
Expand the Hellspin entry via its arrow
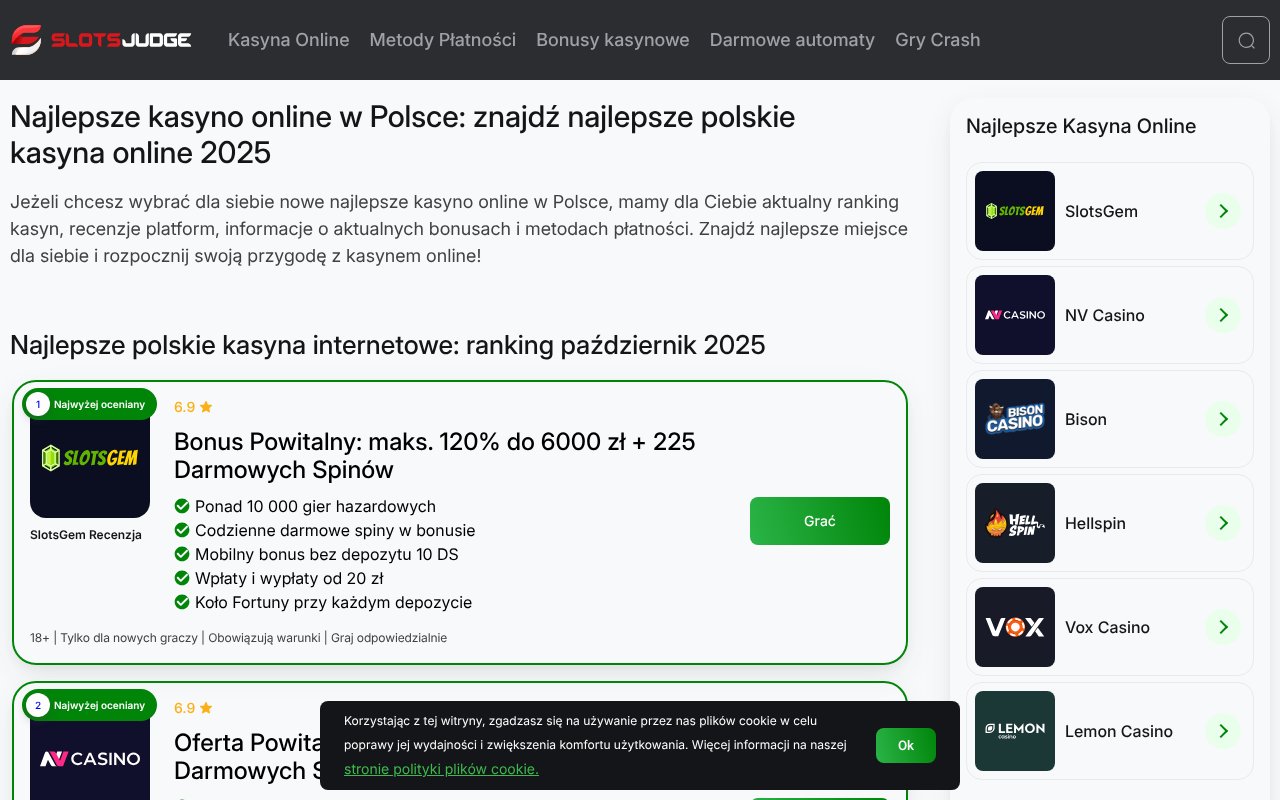[x=1222, y=523]
